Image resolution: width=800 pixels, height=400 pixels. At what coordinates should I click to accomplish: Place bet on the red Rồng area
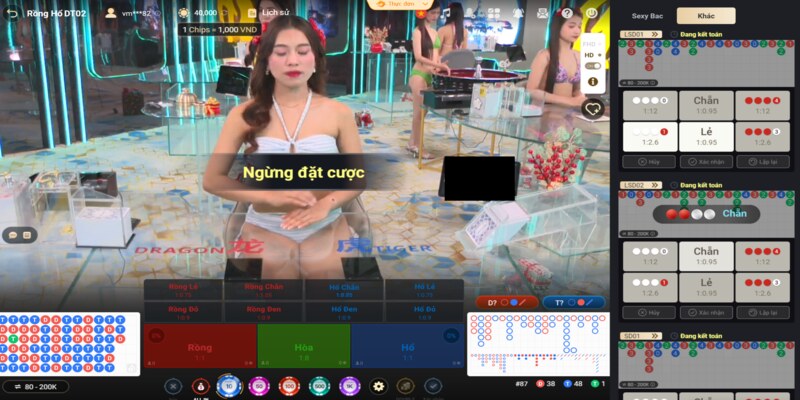[200, 346]
